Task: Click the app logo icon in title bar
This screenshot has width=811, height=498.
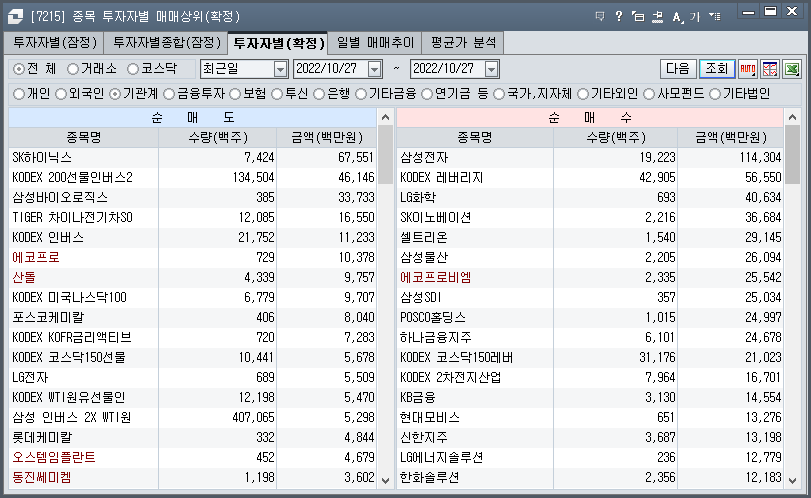Action: coord(15,17)
